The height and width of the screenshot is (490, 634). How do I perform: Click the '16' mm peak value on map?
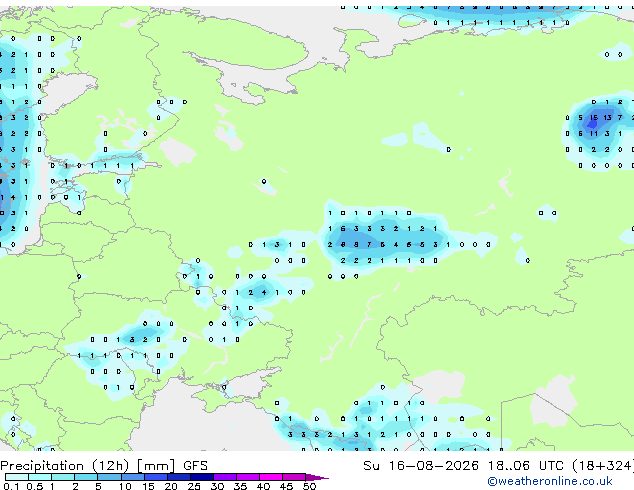pyautogui.click(x=594, y=118)
